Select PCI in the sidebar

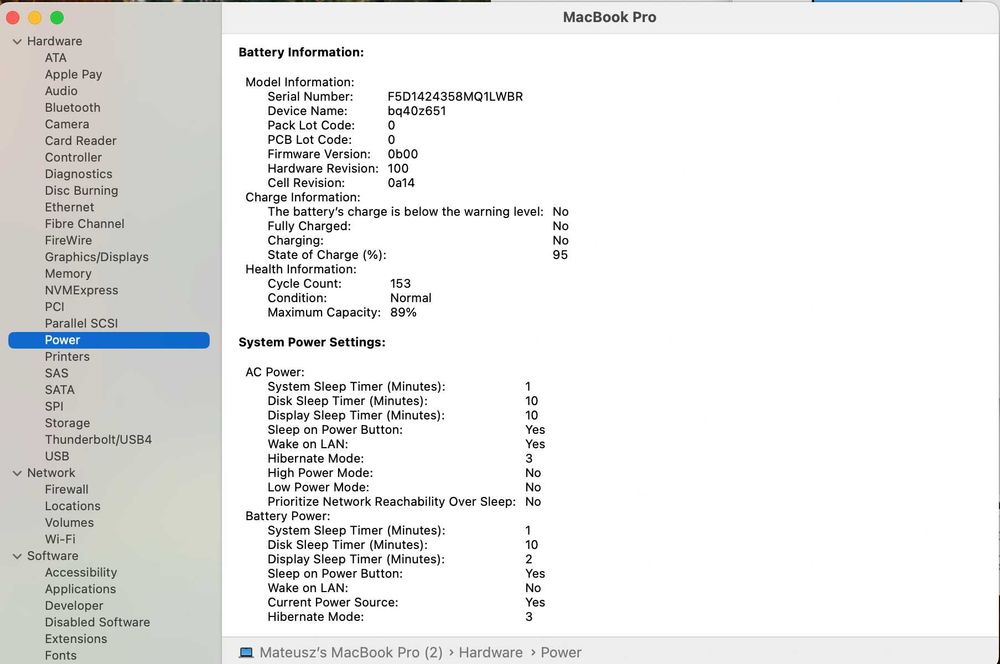[55, 307]
